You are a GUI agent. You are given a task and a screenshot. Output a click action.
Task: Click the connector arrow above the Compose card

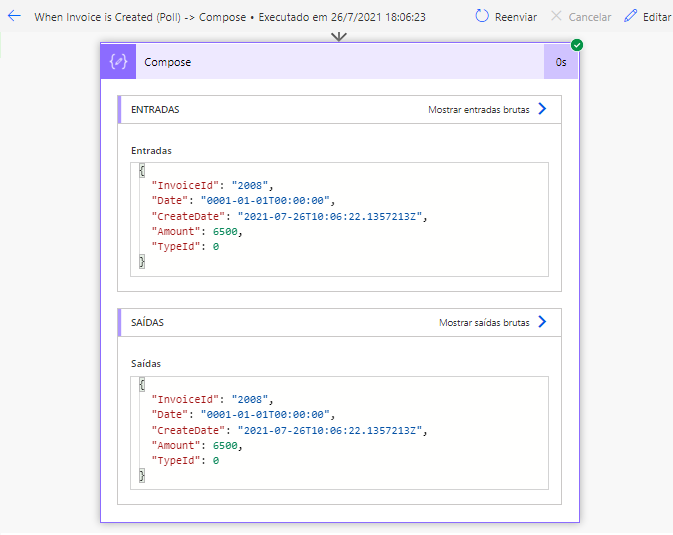[x=339, y=37]
